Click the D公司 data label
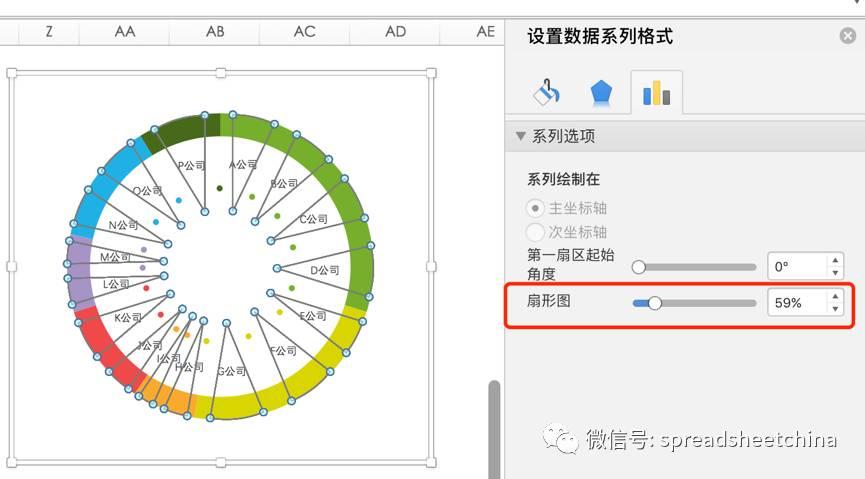The width and height of the screenshot is (865, 479). 324,270
